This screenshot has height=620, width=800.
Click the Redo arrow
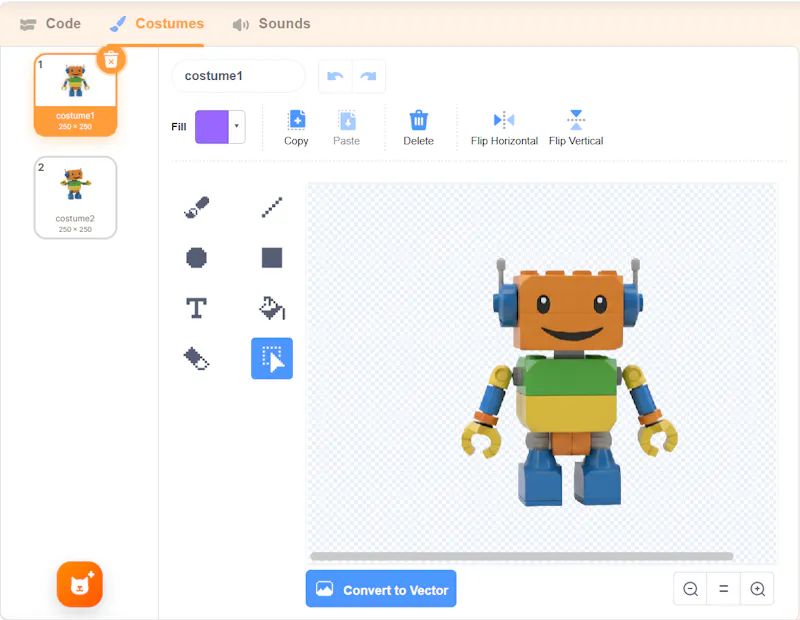[x=368, y=77]
